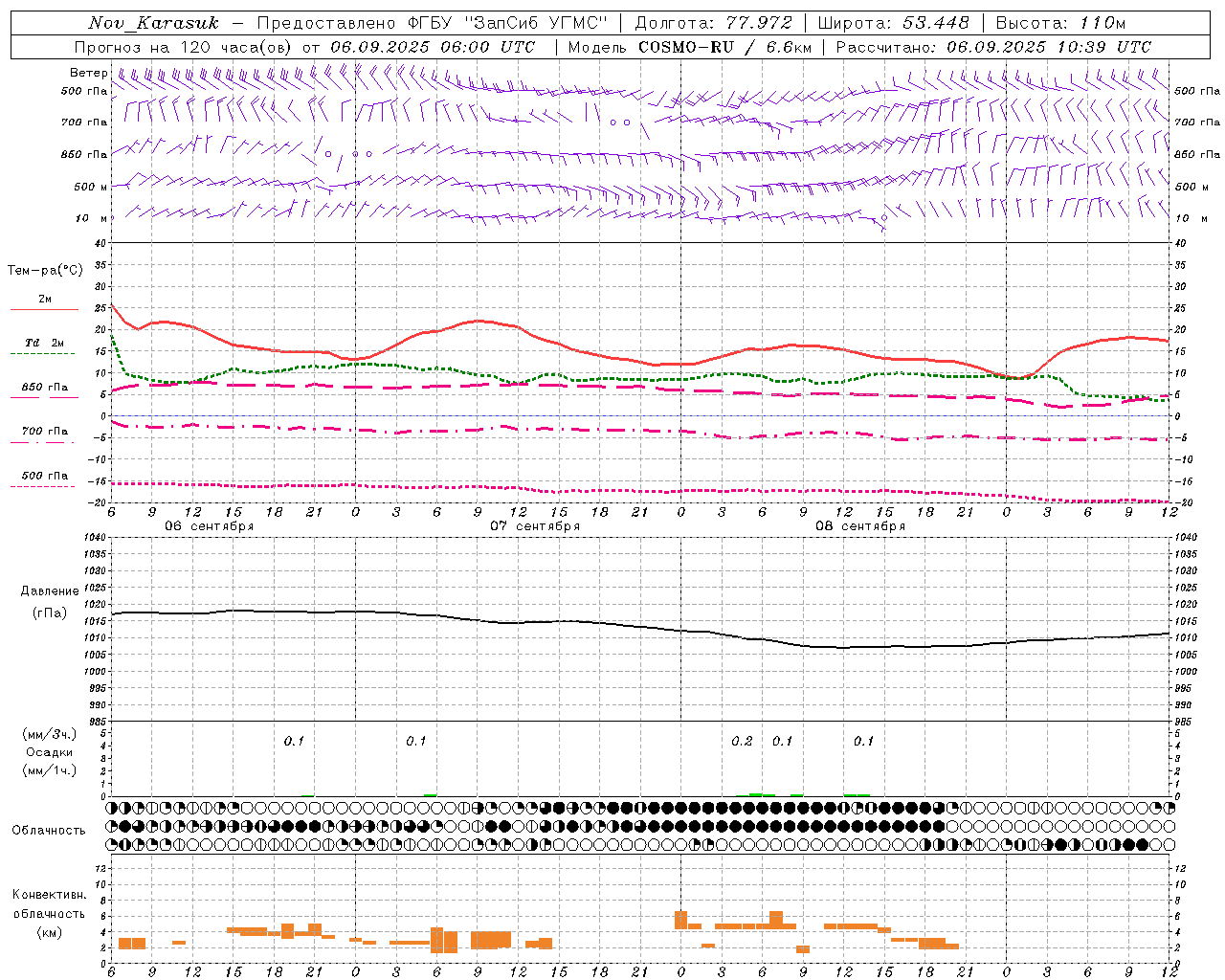
Task: Click "Прогноз на 120 часа(ов)" forecast text
Action: click(x=184, y=47)
